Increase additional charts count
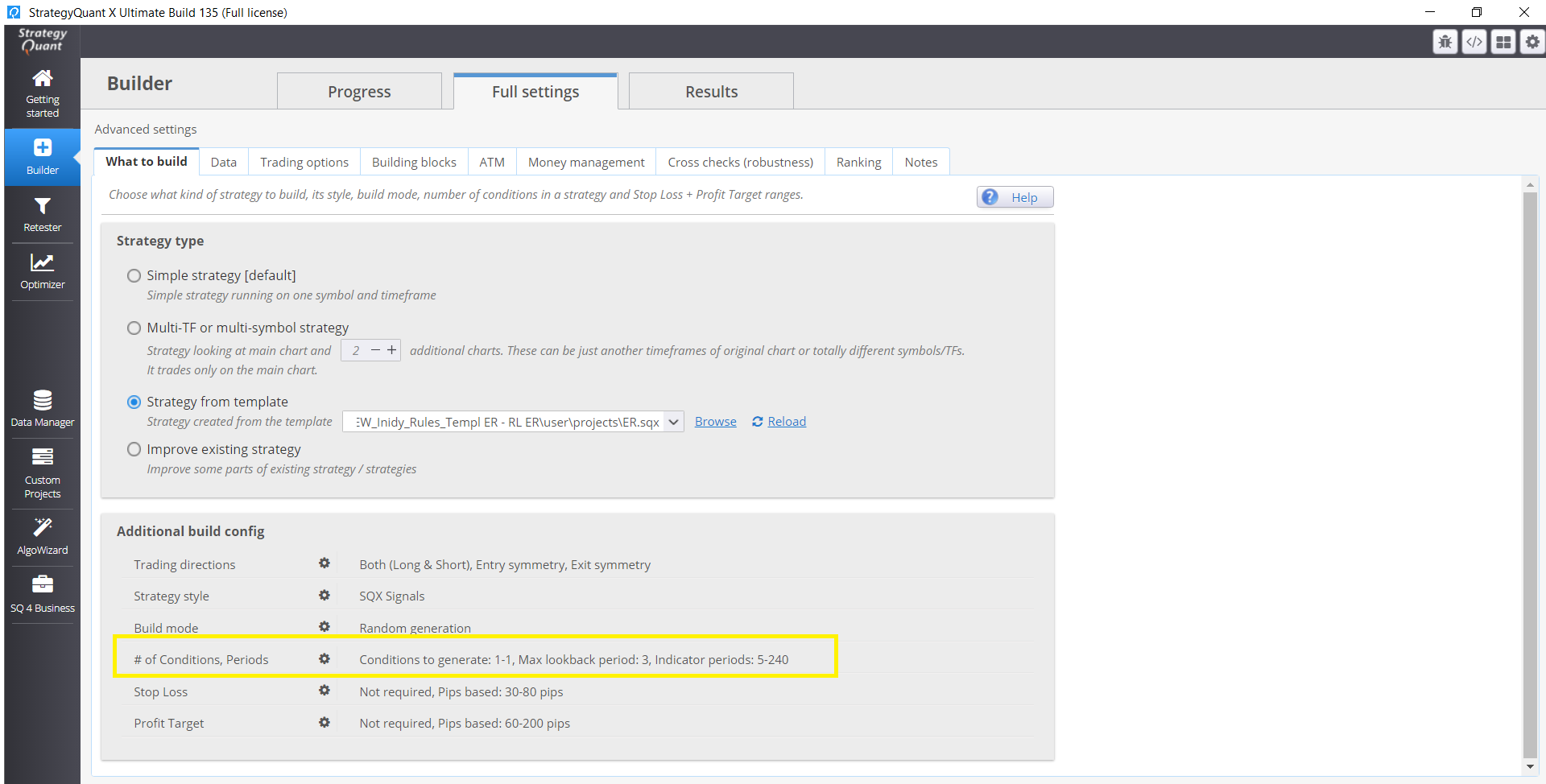 [x=392, y=350]
